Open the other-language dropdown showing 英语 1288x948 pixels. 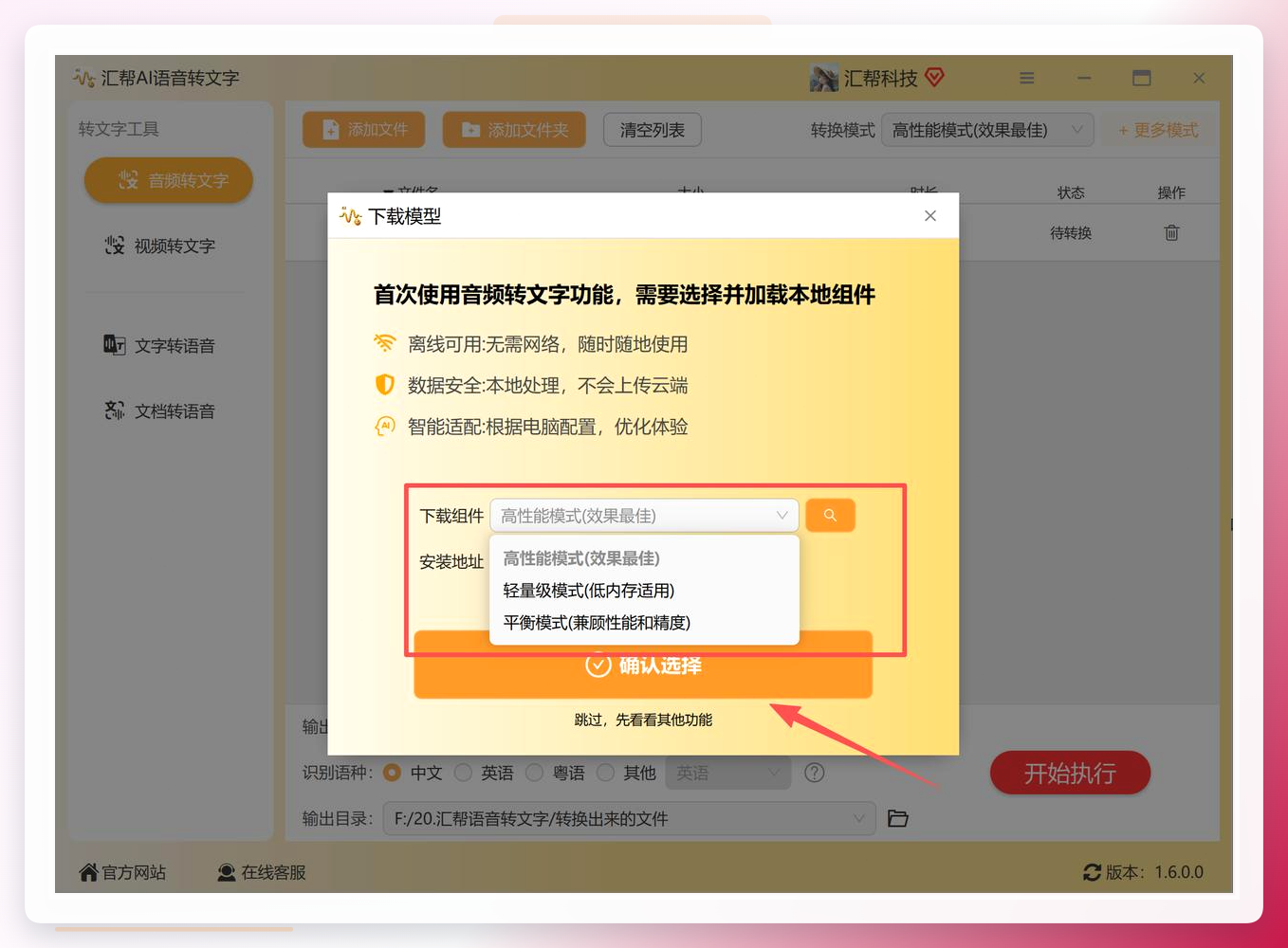point(728,773)
